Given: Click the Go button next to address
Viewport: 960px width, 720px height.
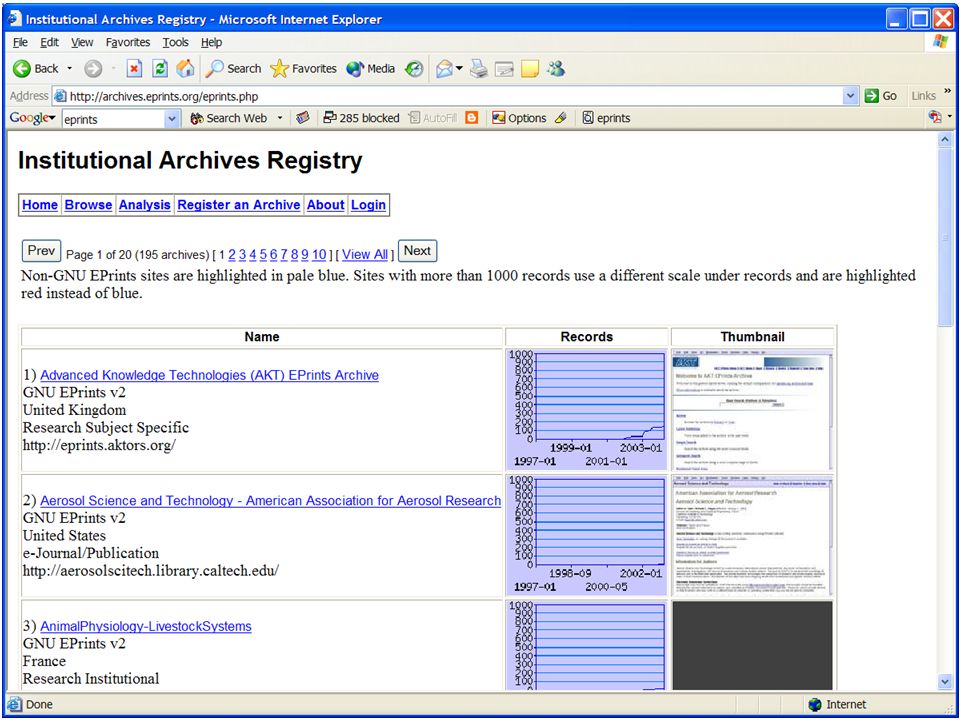Looking at the screenshot, I should coord(880,96).
